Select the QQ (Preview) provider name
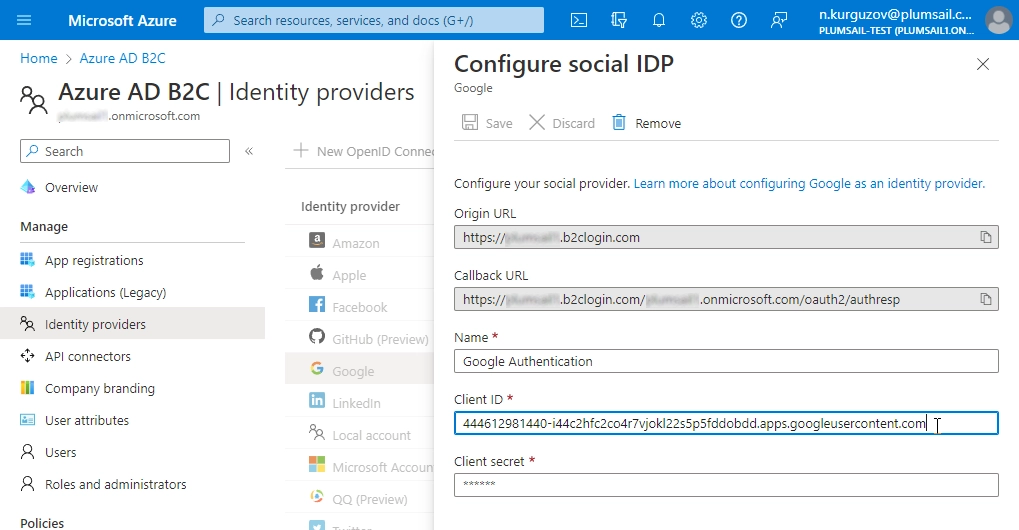The width and height of the screenshot is (1019, 530). coord(370,499)
